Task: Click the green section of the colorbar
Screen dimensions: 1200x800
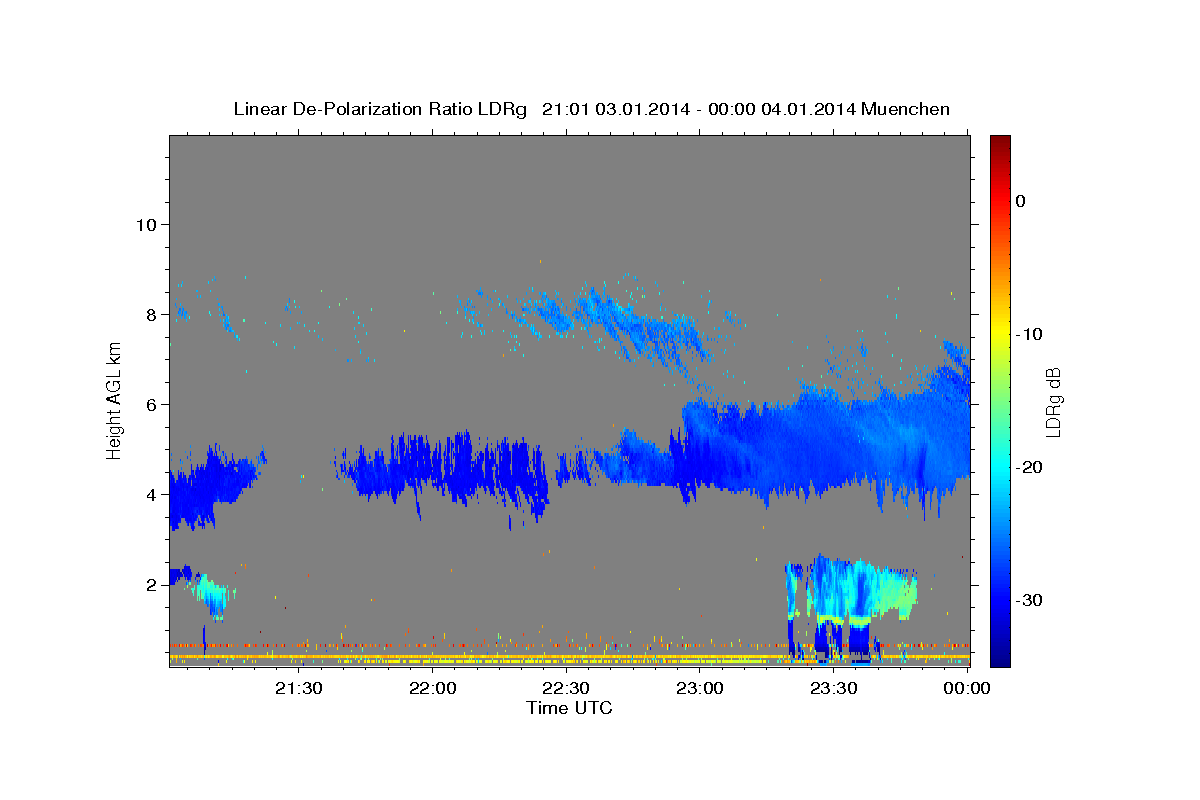Action: 1000,400
